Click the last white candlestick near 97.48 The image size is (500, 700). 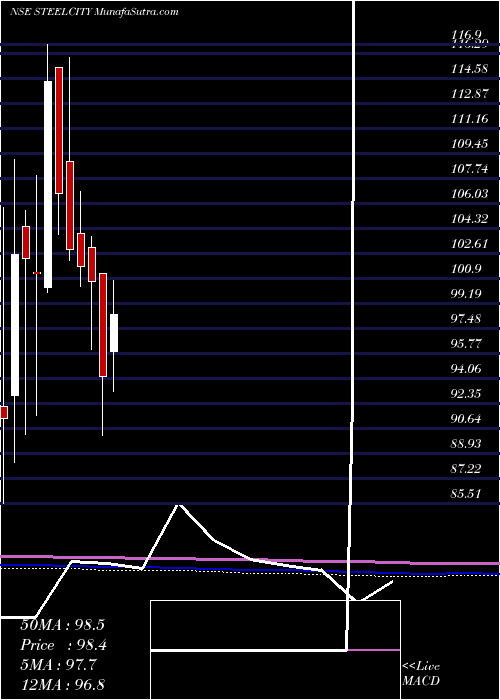pos(114,333)
